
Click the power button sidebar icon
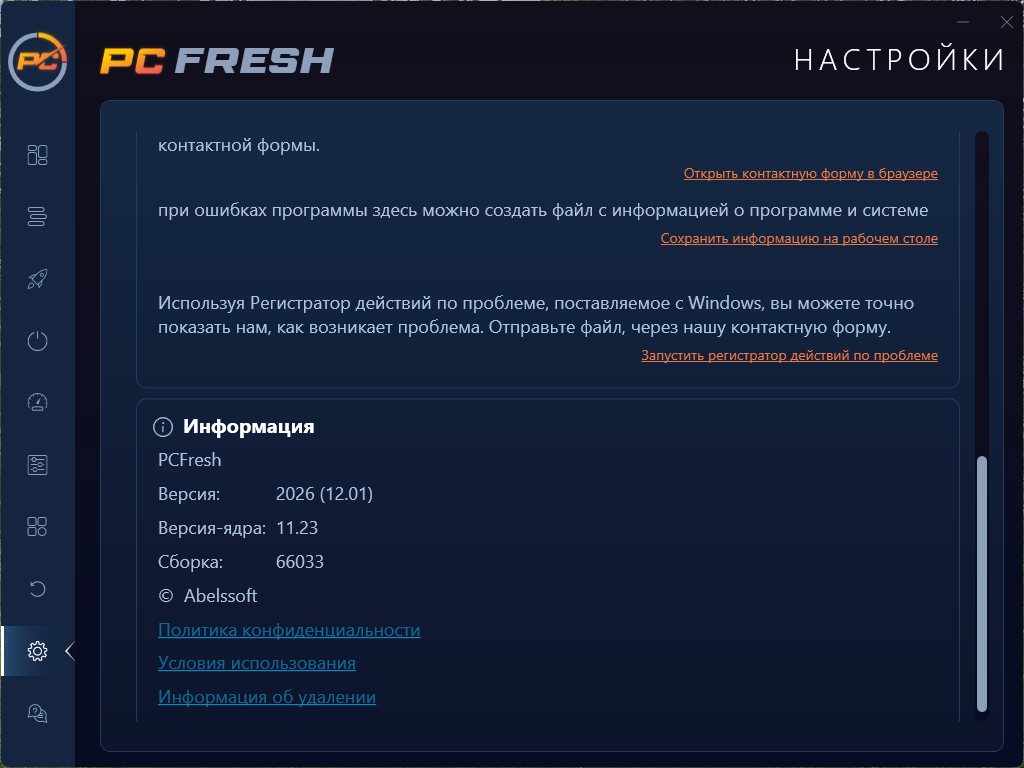(37, 341)
